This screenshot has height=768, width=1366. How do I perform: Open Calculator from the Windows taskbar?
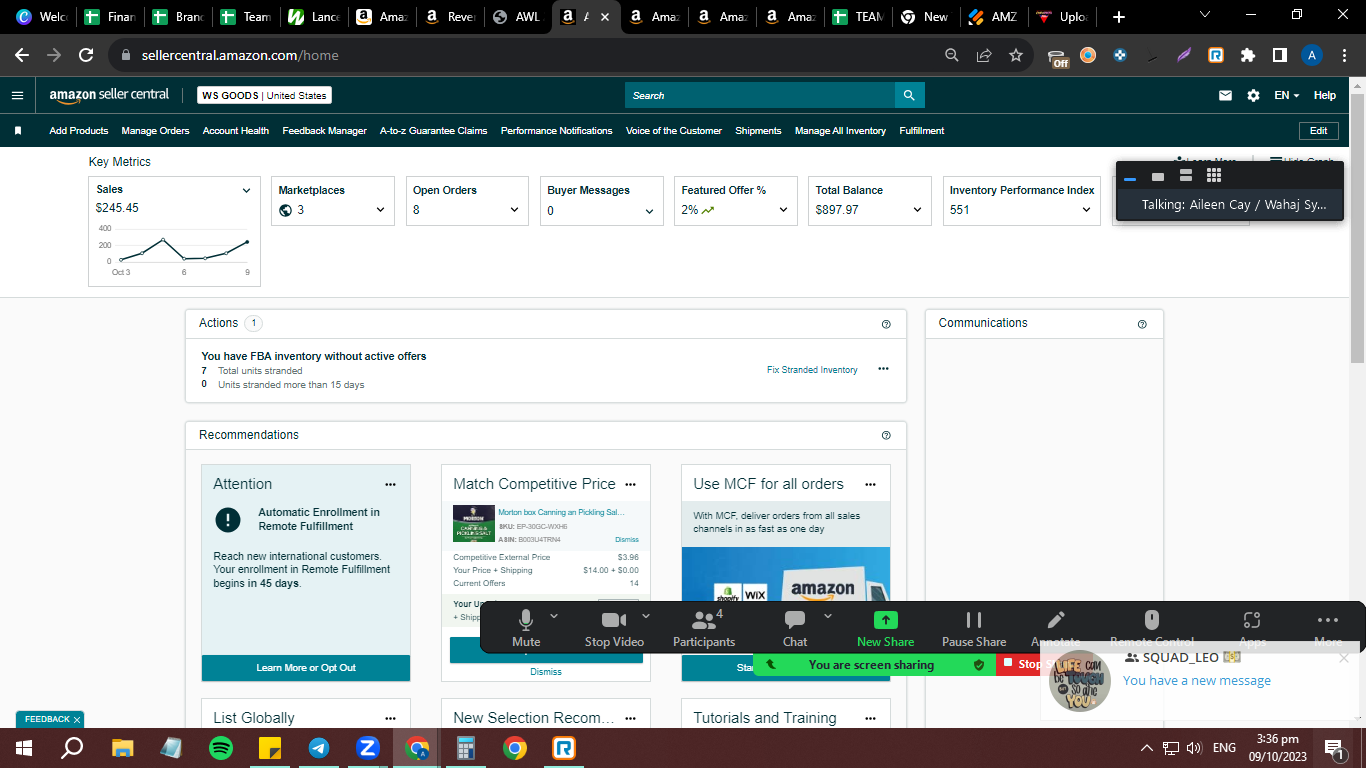click(465, 747)
